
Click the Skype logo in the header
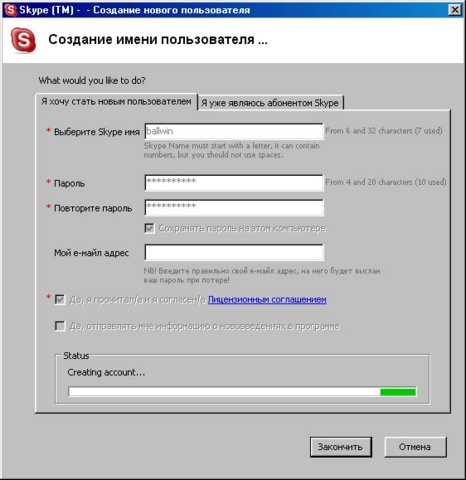pos(23,40)
